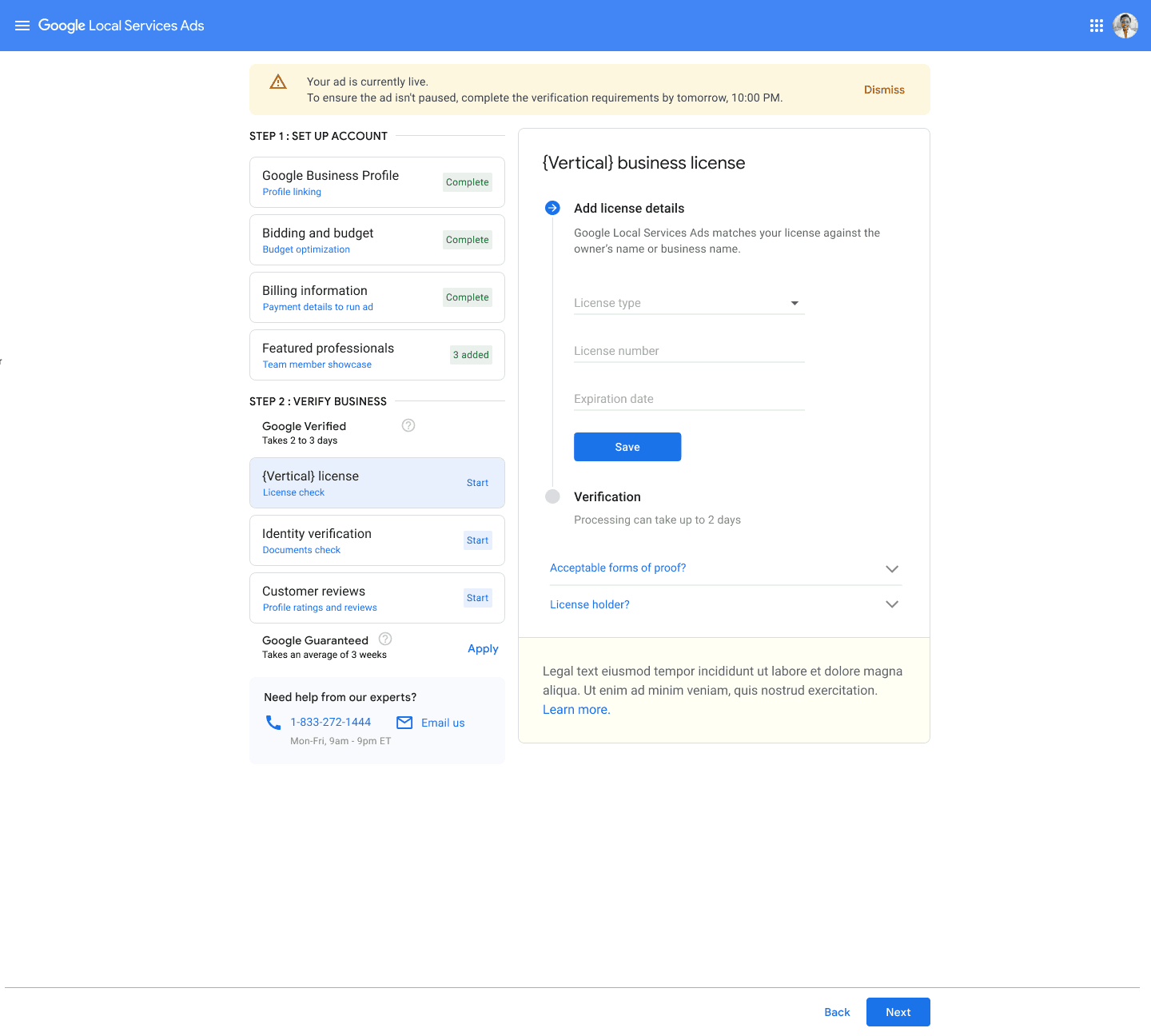This screenshot has width=1151, height=1036.
Task: Select the {Vertical} license step
Action: (377, 483)
